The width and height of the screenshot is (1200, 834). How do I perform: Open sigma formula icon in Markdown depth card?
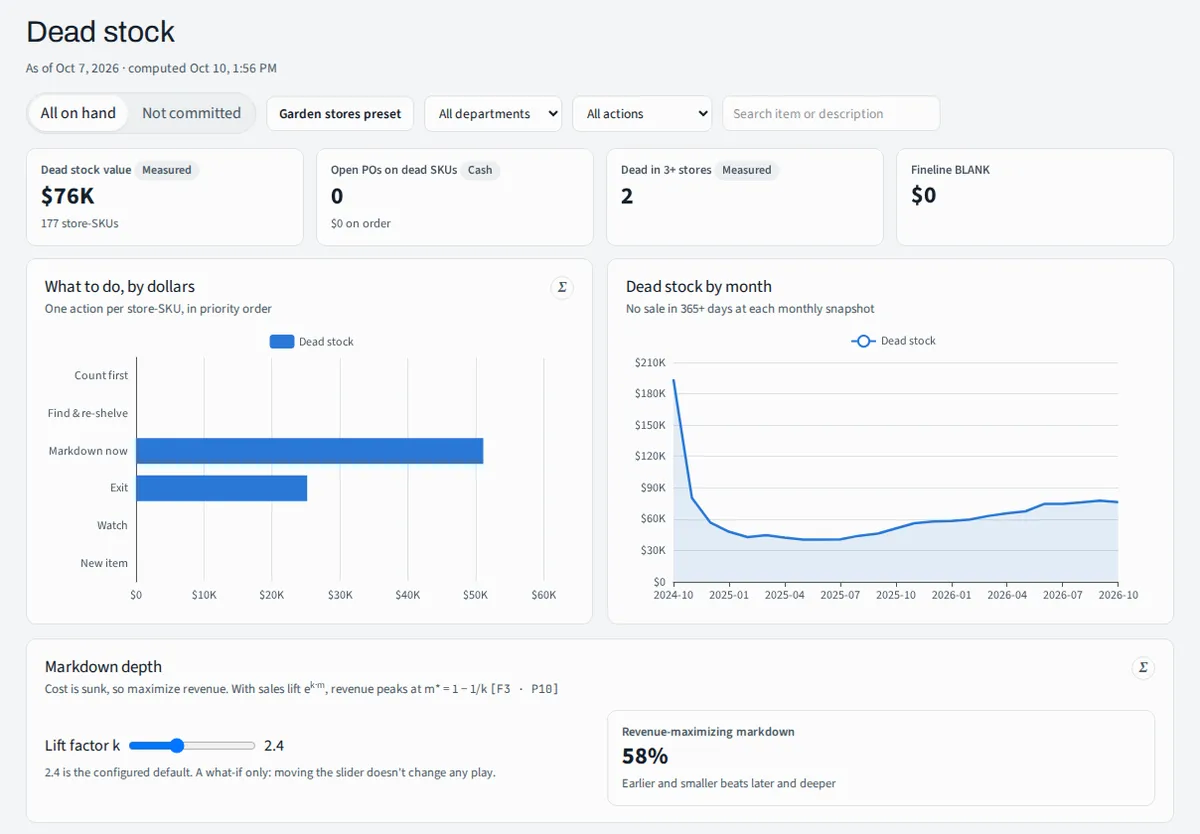click(1143, 667)
